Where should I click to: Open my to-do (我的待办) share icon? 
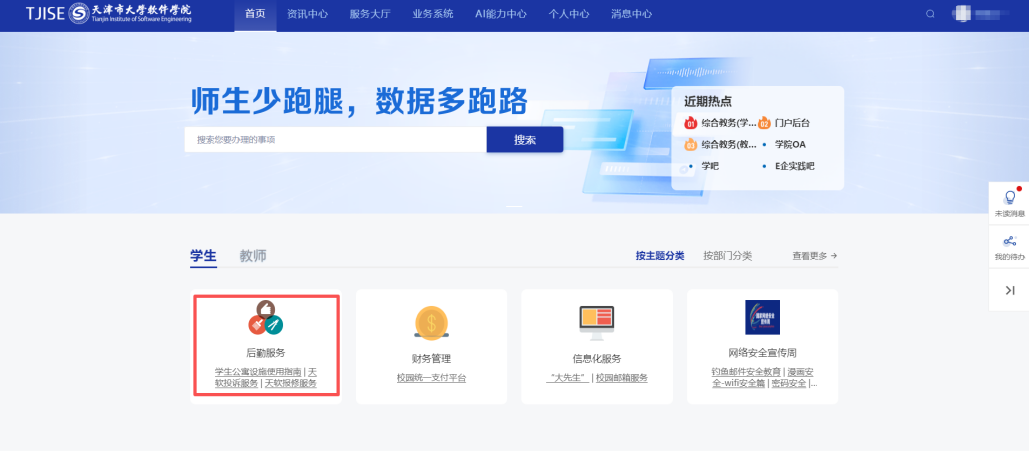pyautogui.click(x=1009, y=242)
